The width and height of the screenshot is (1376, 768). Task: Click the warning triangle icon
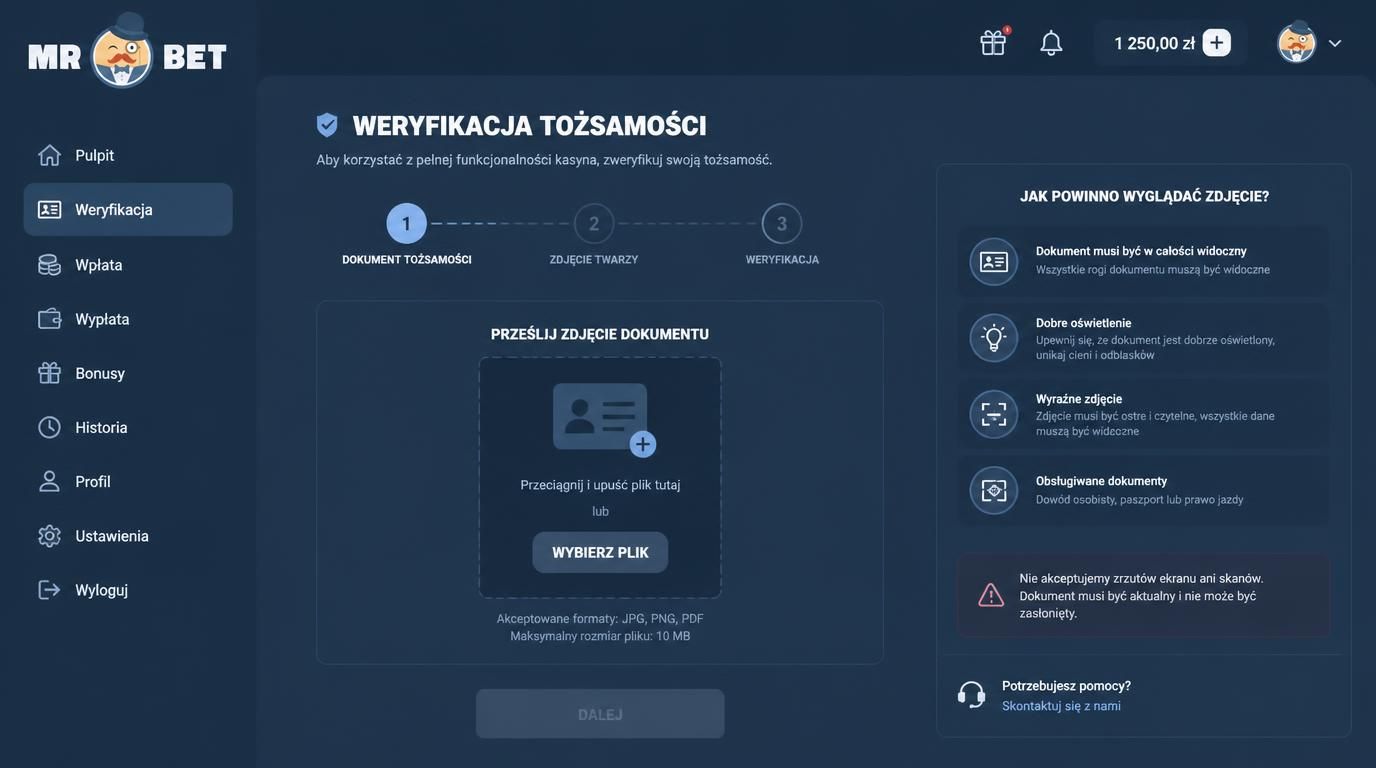[991, 595]
